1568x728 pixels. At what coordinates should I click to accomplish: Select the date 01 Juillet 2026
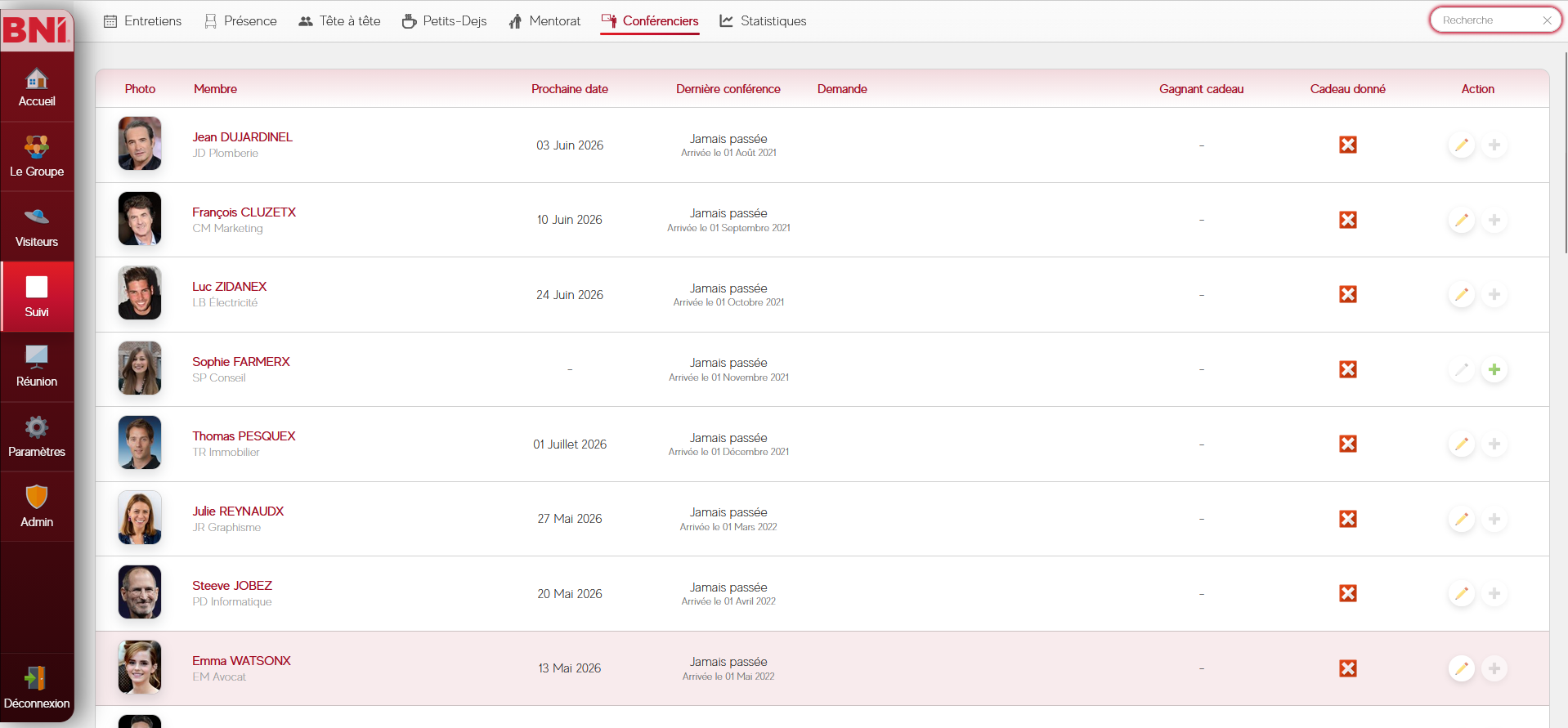(x=570, y=444)
